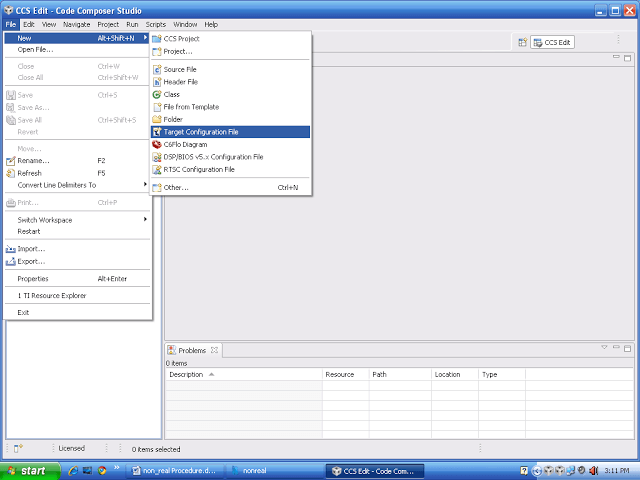Click the Type column header

(x=502, y=374)
